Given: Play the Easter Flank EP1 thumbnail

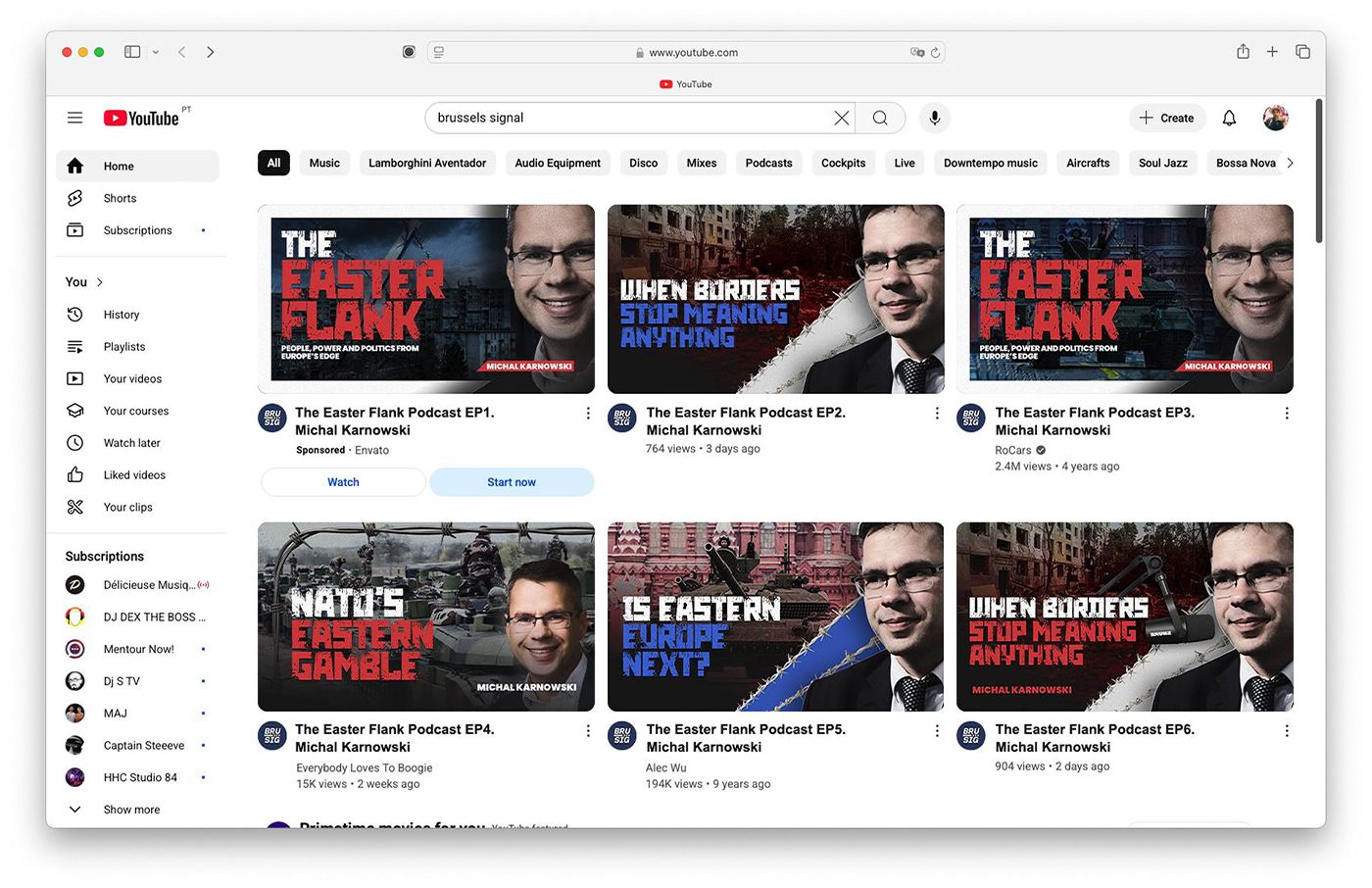Looking at the screenshot, I should pyautogui.click(x=426, y=299).
